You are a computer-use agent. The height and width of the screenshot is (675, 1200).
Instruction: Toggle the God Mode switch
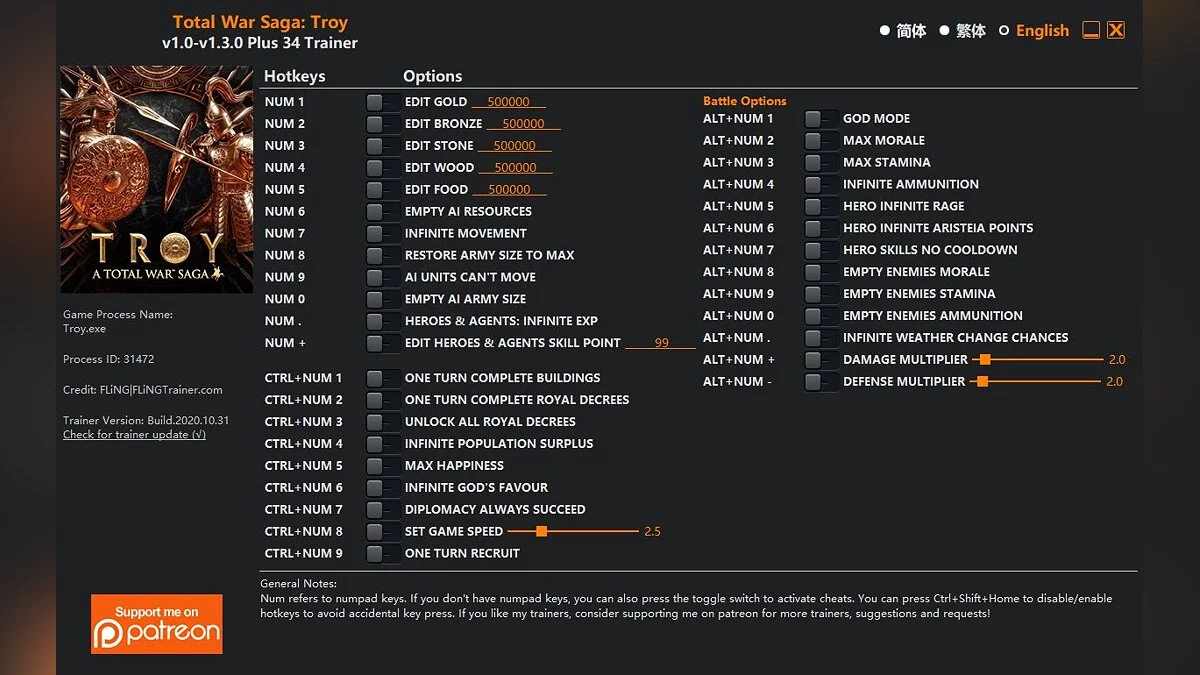(822, 118)
